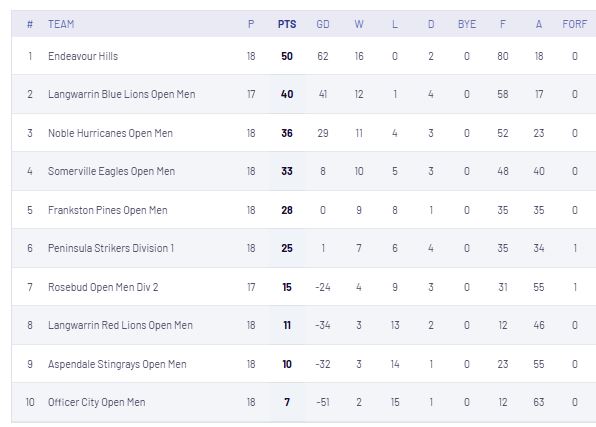Click Endeavour Hills 50 points cell
The height and width of the screenshot is (427, 596).
[287, 56]
